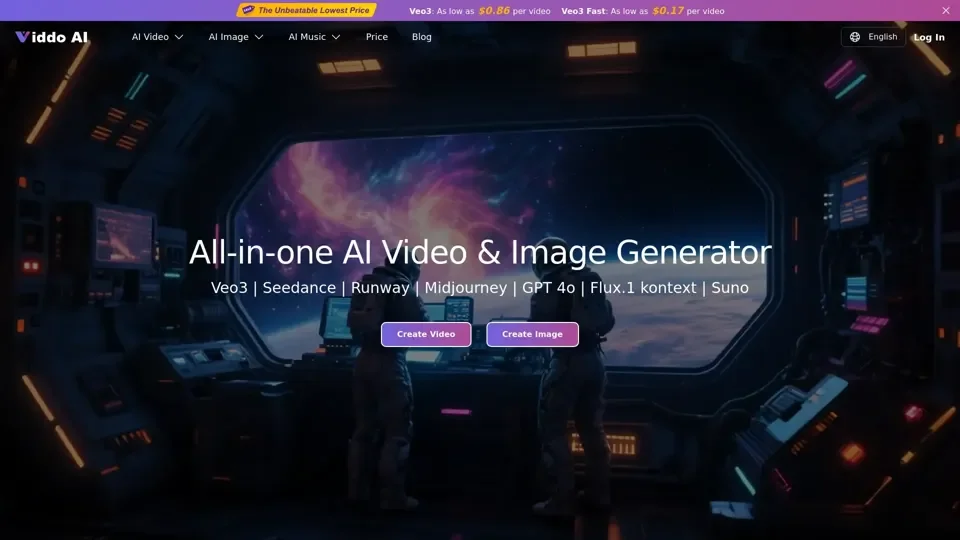Dismiss the promo banner with X icon
960x540 pixels.
point(946,10)
